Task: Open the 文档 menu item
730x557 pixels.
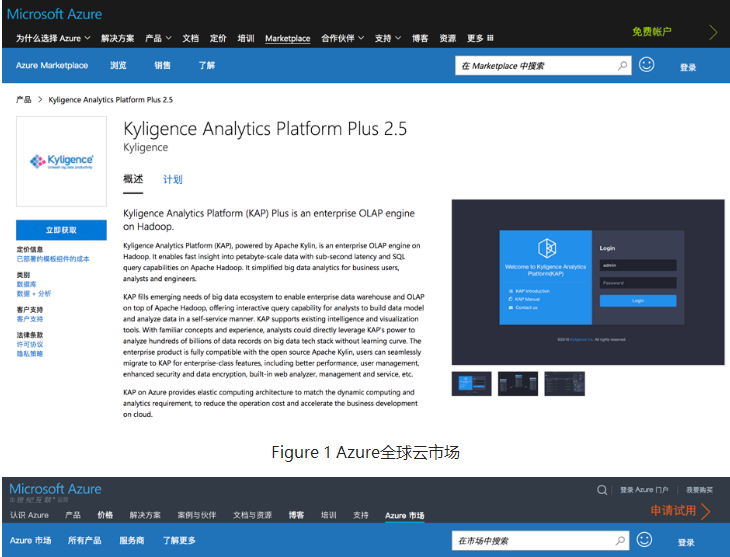Action: [190, 38]
